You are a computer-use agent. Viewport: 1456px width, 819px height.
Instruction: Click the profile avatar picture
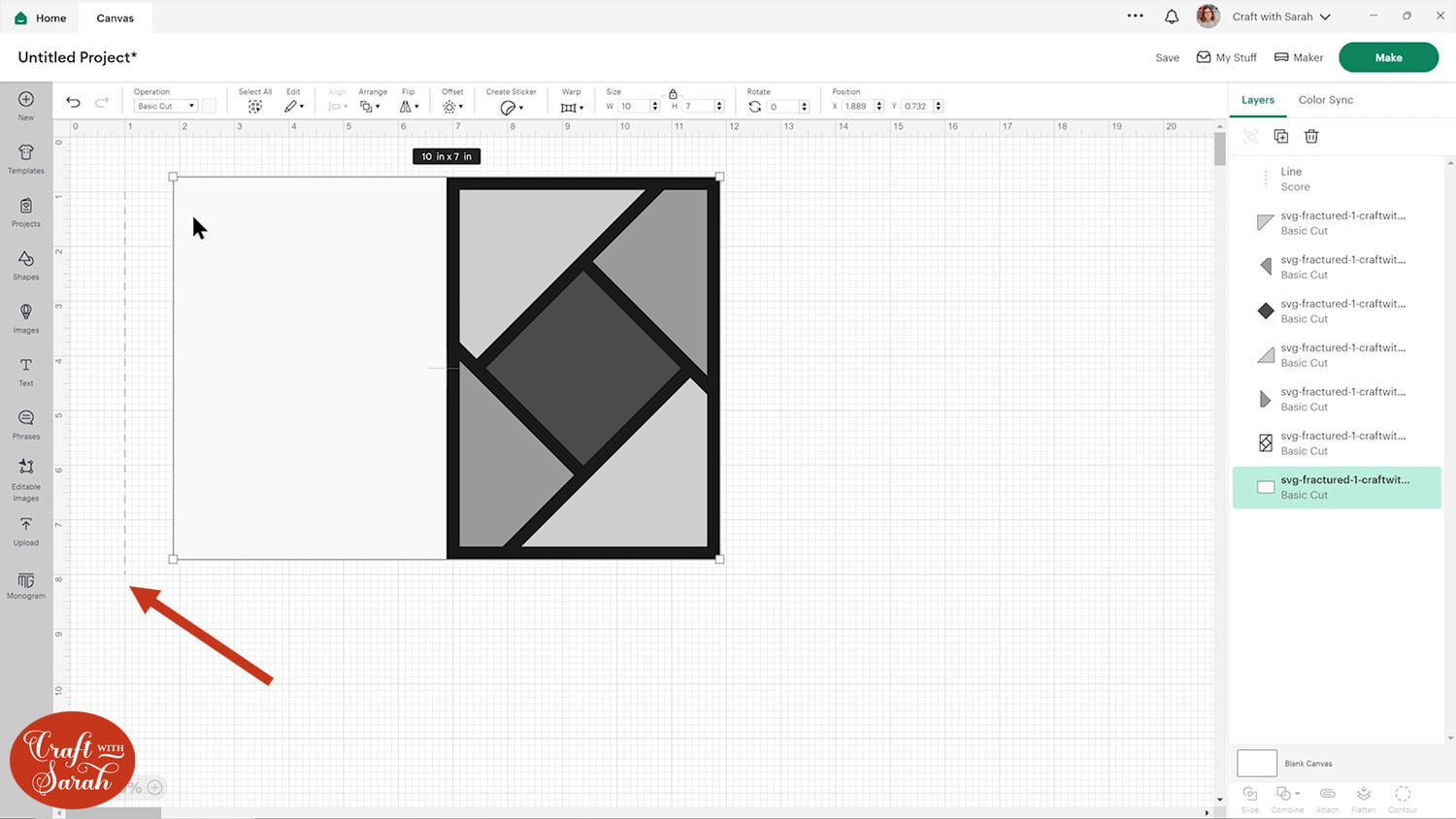coord(1208,16)
